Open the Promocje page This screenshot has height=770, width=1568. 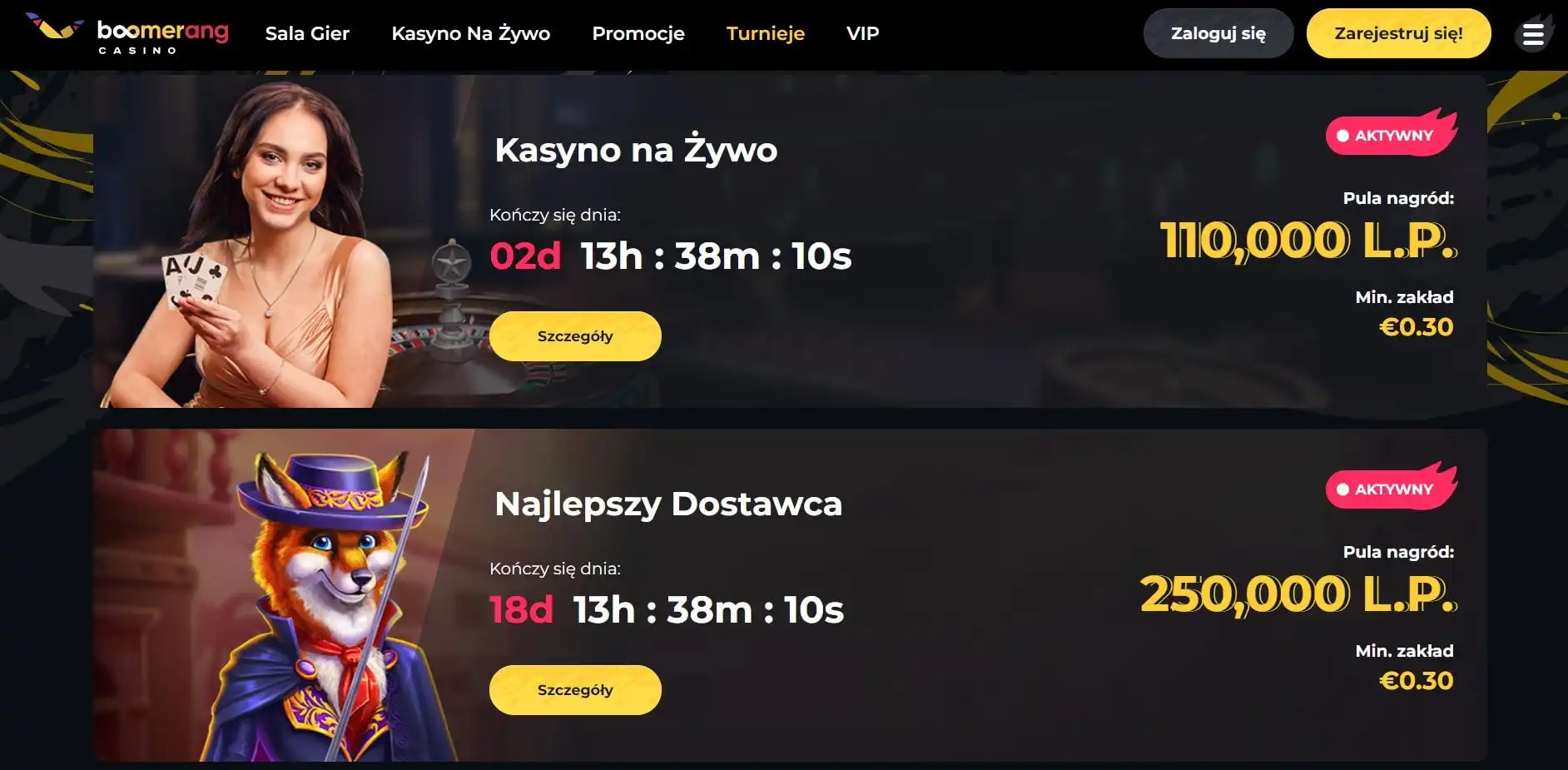click(638, 33)
